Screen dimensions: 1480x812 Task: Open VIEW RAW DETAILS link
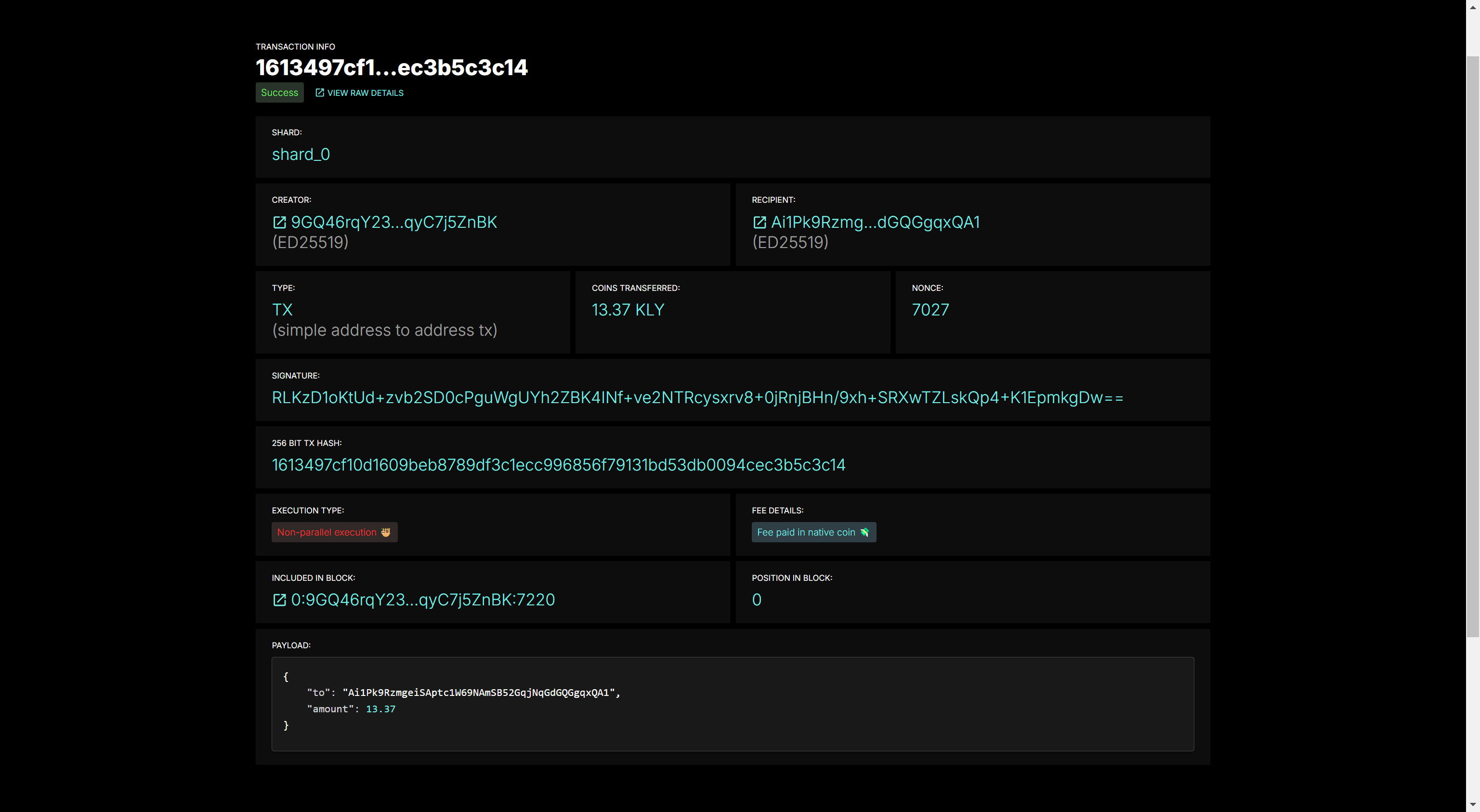[365, 93]
